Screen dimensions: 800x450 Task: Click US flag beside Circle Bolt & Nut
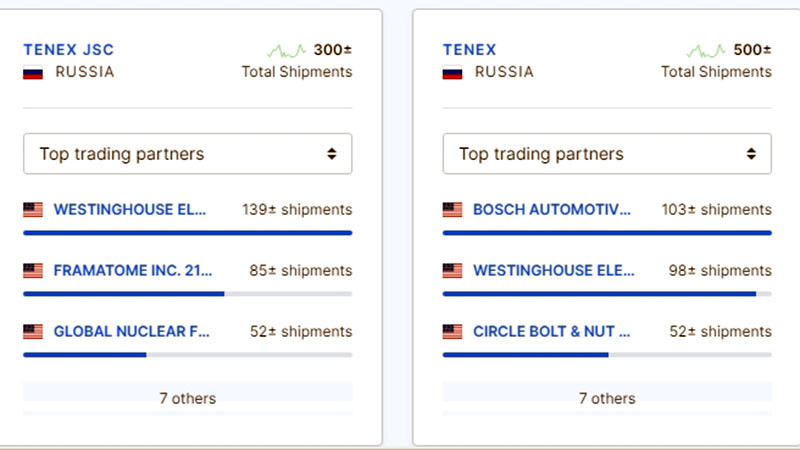[453, 332]
